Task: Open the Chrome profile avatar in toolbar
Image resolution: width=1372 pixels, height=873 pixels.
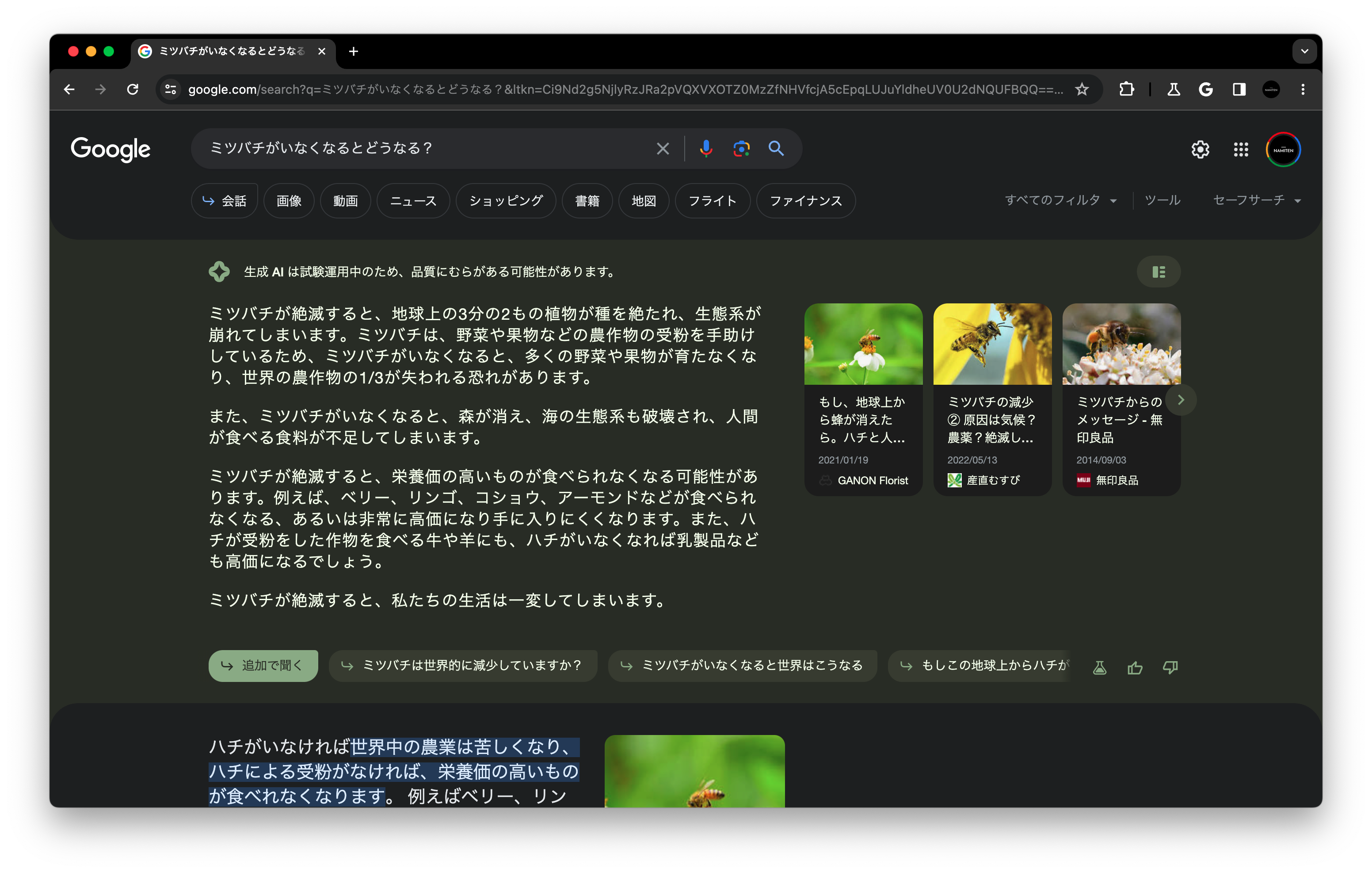Action: click(1271, 89)
